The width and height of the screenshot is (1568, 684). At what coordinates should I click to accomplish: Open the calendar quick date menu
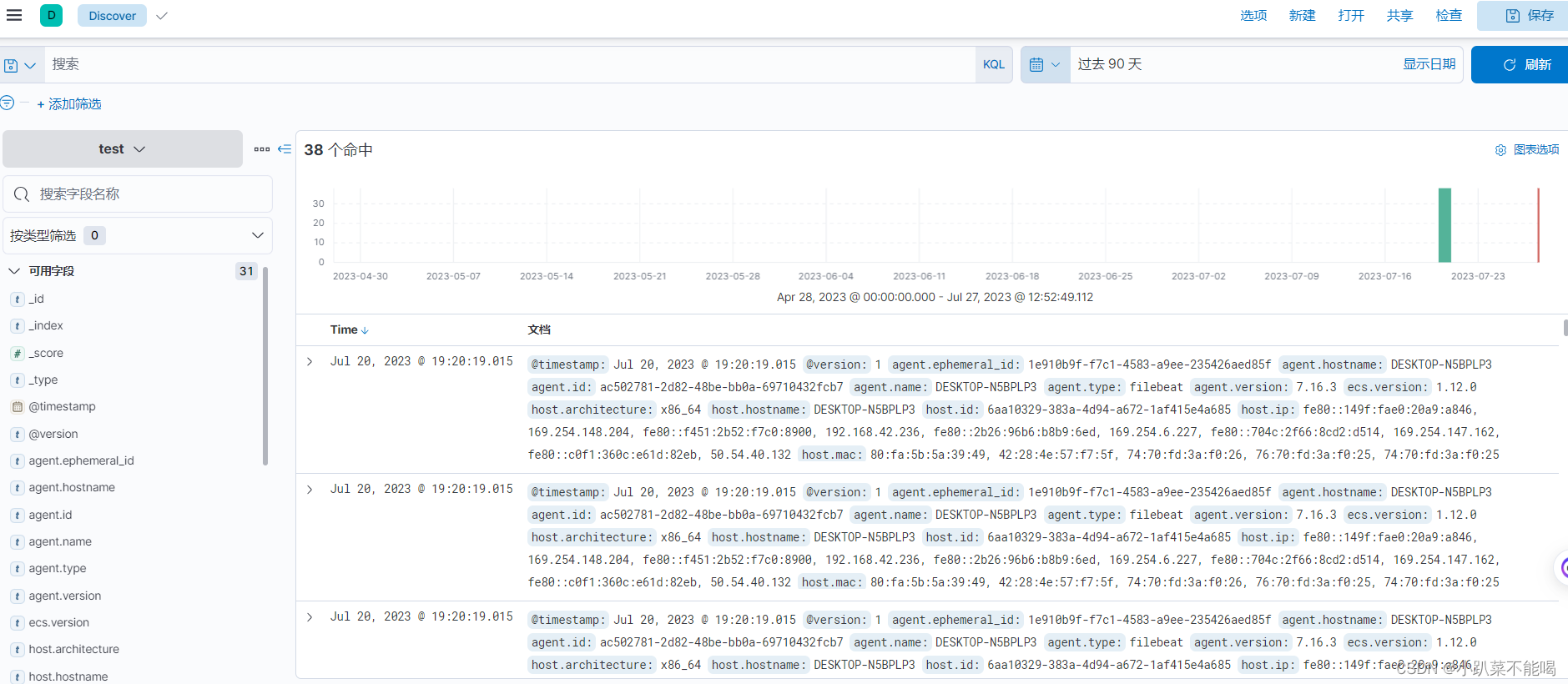click(1045, 64)
